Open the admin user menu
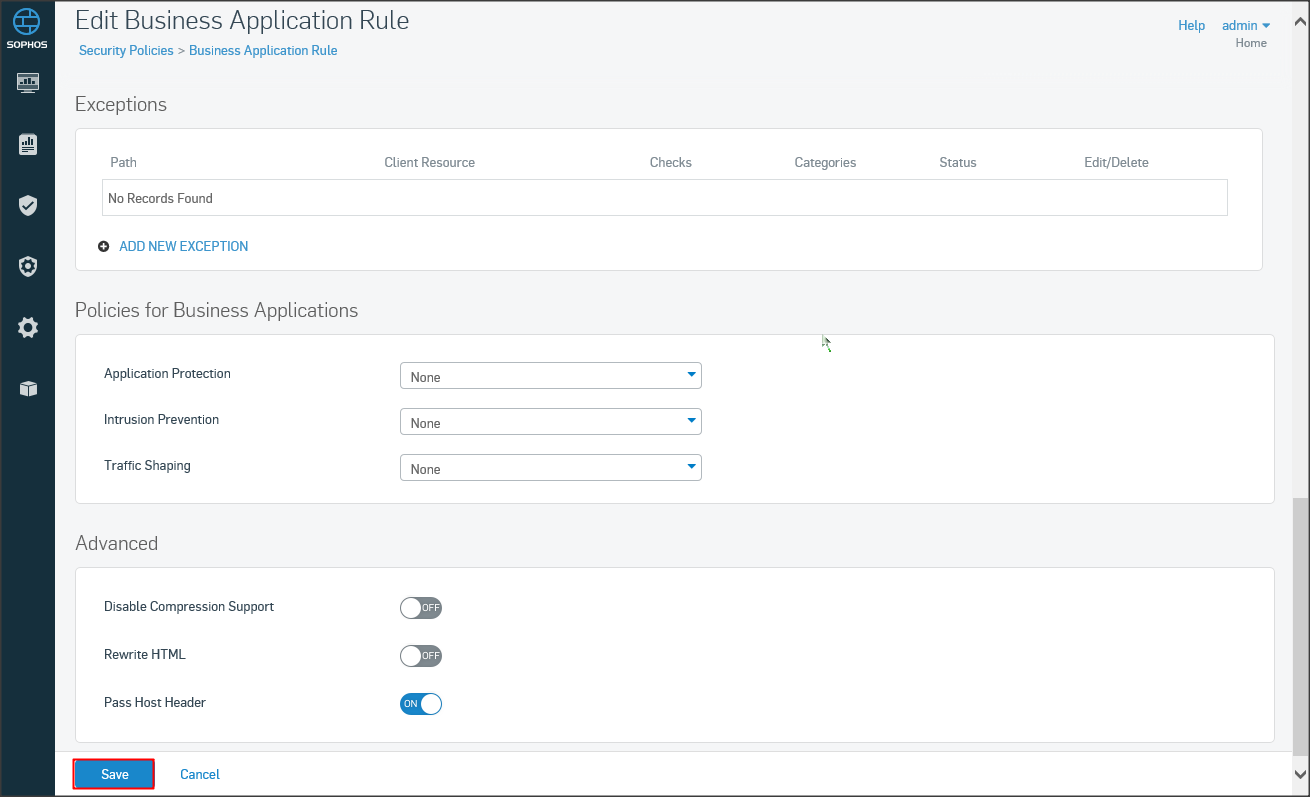The width and height of the screenshot is (1310, 797). 1246,25
